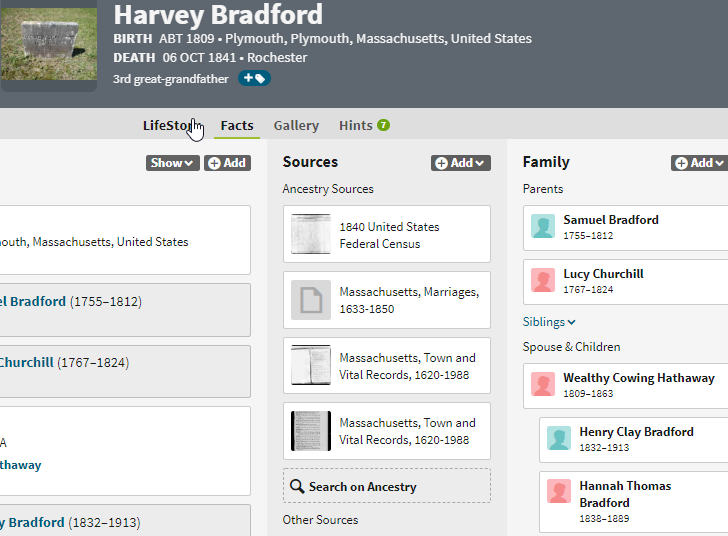
Task: Switch to the LifeStory tab
Action: [x=170, y=126]
